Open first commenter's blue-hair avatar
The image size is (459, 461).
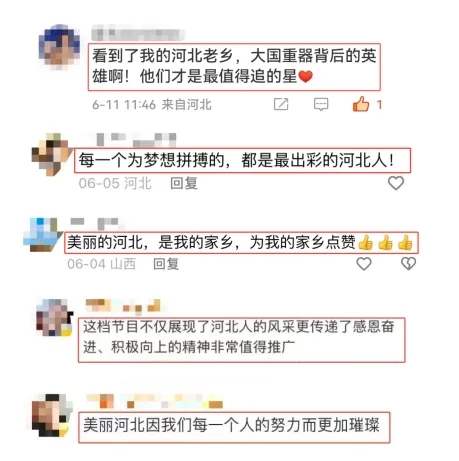click(x=59, y=47)
